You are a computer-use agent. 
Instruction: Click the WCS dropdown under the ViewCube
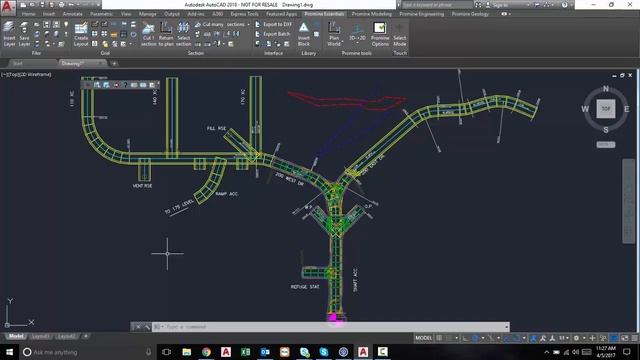pos(606,144)
